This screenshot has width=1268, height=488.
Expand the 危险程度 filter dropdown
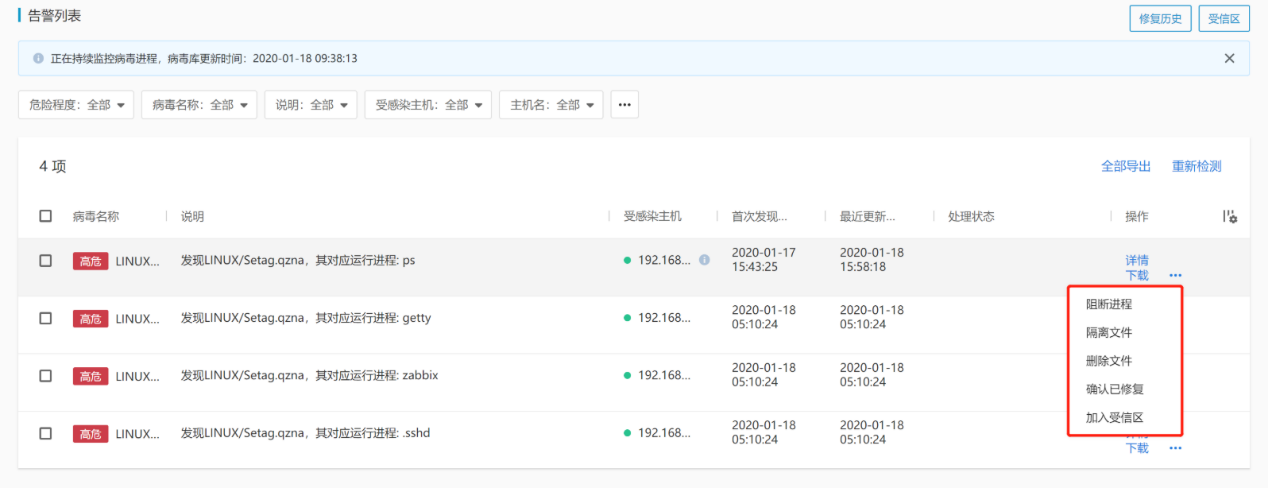point(76,105)
